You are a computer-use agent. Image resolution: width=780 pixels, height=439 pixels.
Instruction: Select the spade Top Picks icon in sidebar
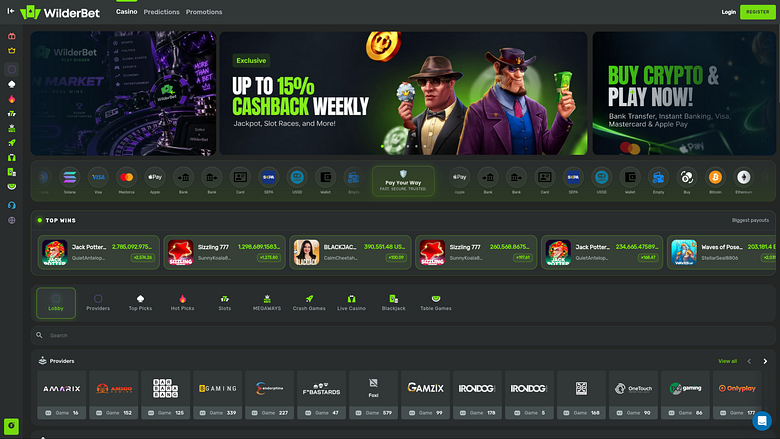pos(11,85)
